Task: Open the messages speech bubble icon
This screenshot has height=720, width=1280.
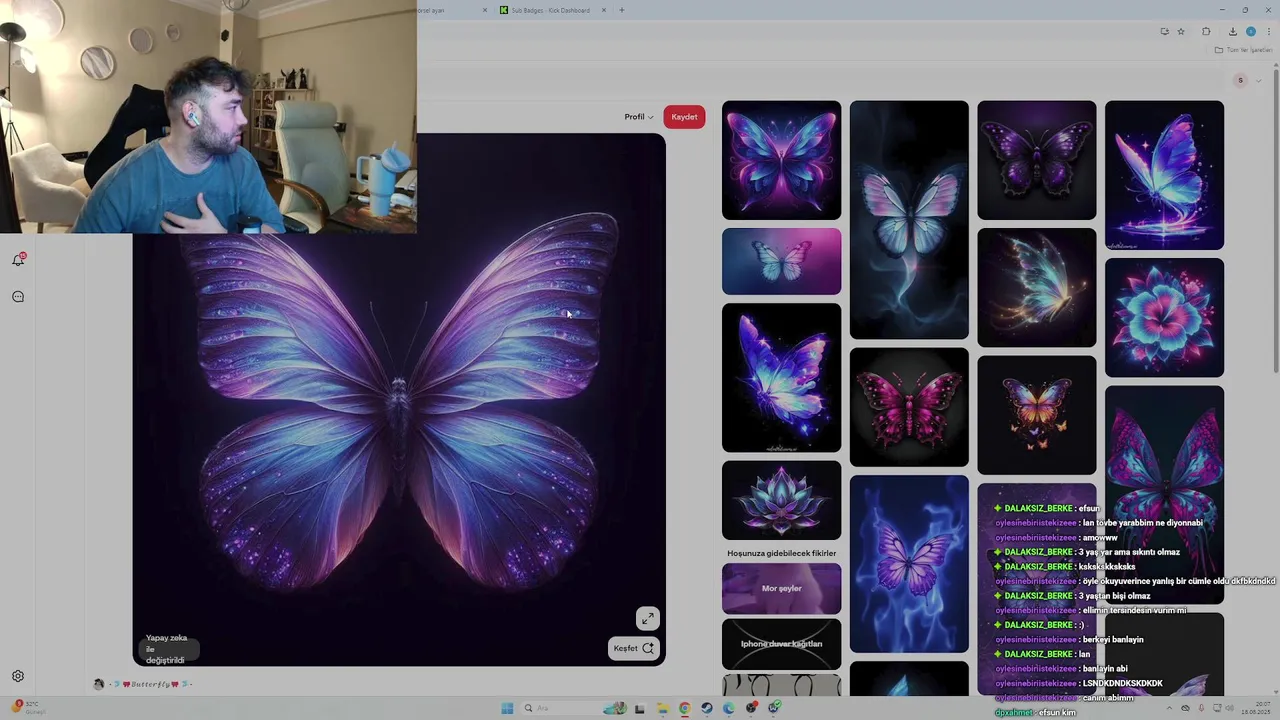Action: click(x=18, y=297)
